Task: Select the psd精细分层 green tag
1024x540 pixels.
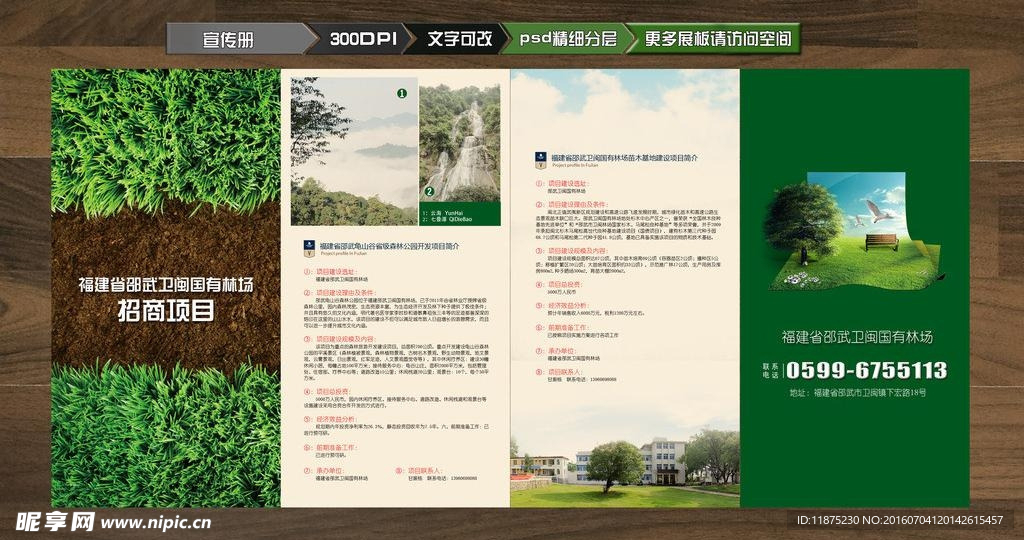Action: (568, 39)
